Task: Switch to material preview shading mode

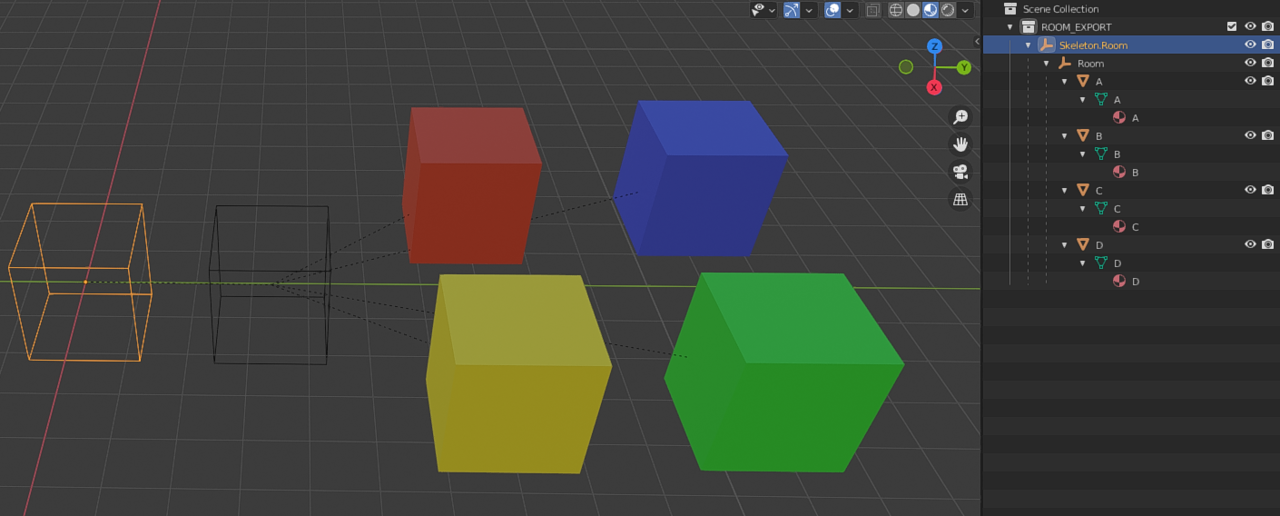Action: 930,10
